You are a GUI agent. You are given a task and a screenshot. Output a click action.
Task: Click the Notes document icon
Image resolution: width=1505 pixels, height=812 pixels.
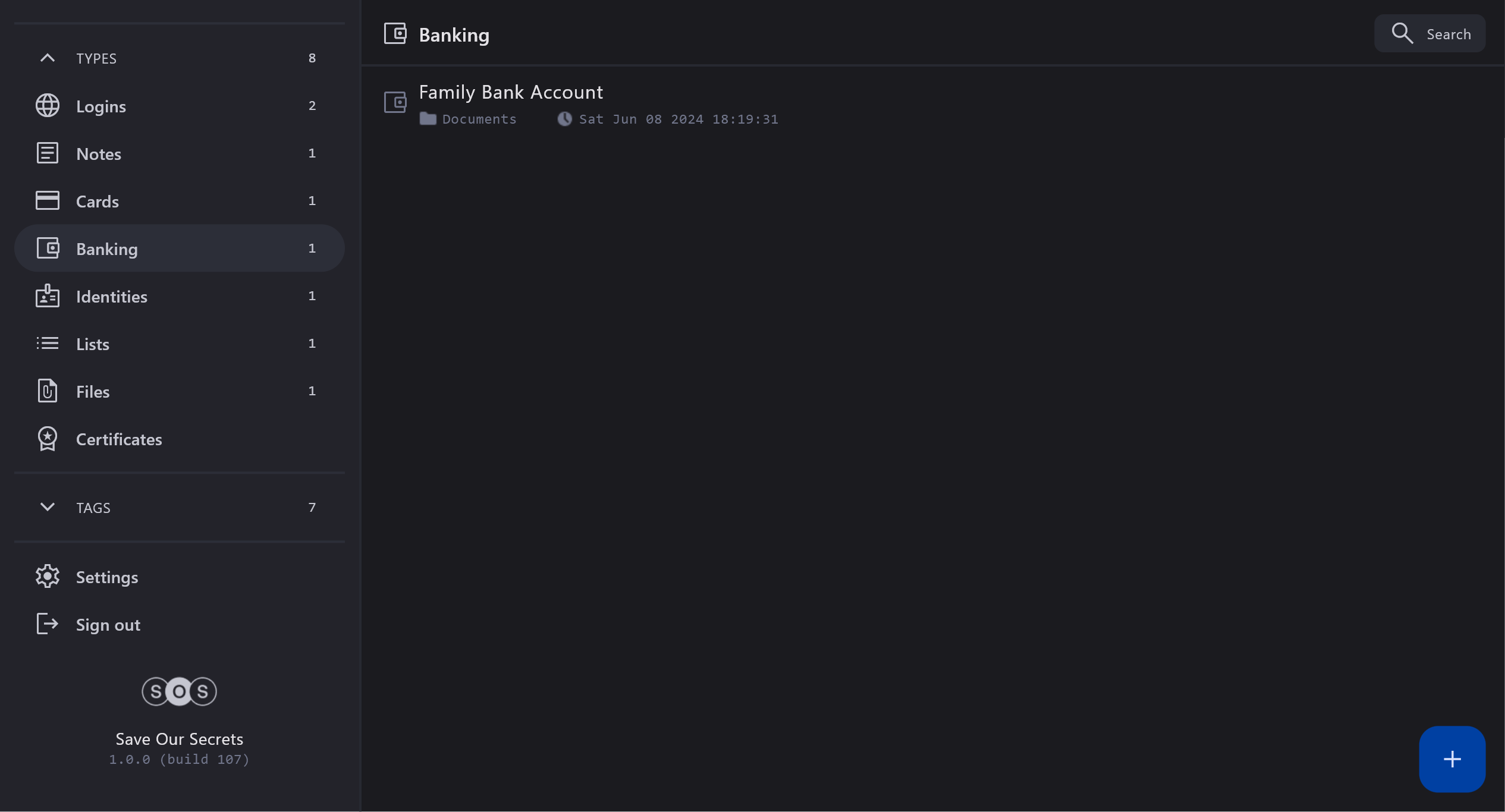tap(48, 153)
